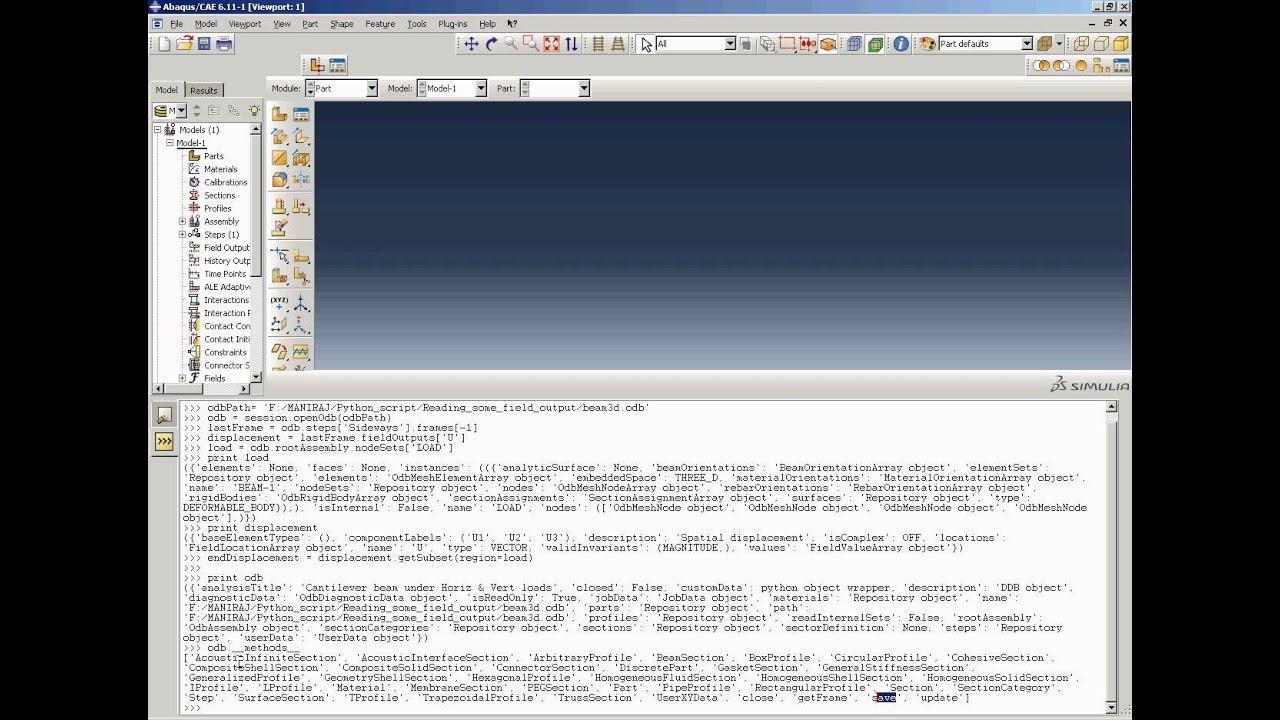Click the Color Code palette icon
1280x720 pixels.
pos(927,44)
